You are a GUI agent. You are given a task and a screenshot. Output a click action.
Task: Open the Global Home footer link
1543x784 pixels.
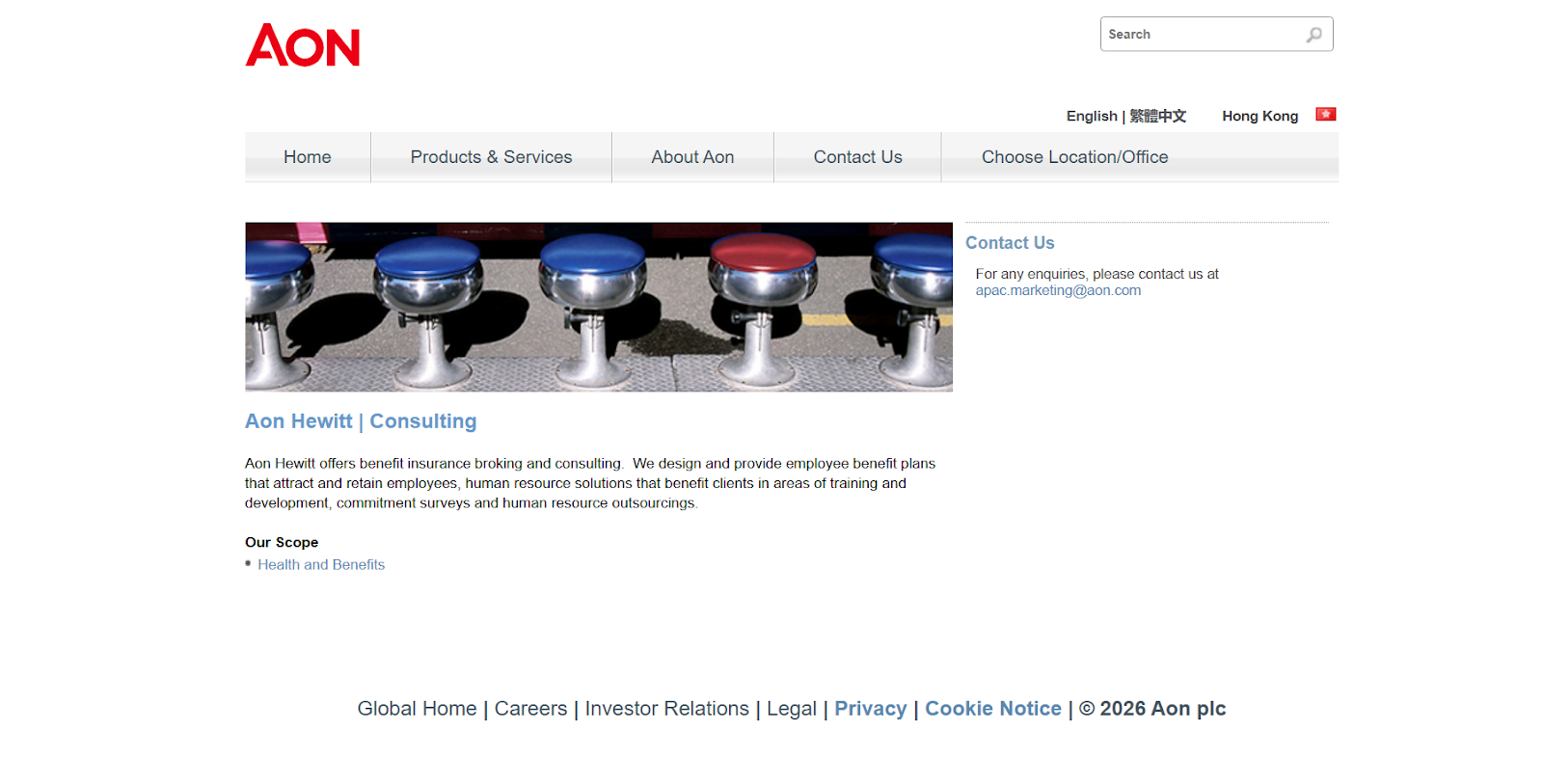pos(417,709)
